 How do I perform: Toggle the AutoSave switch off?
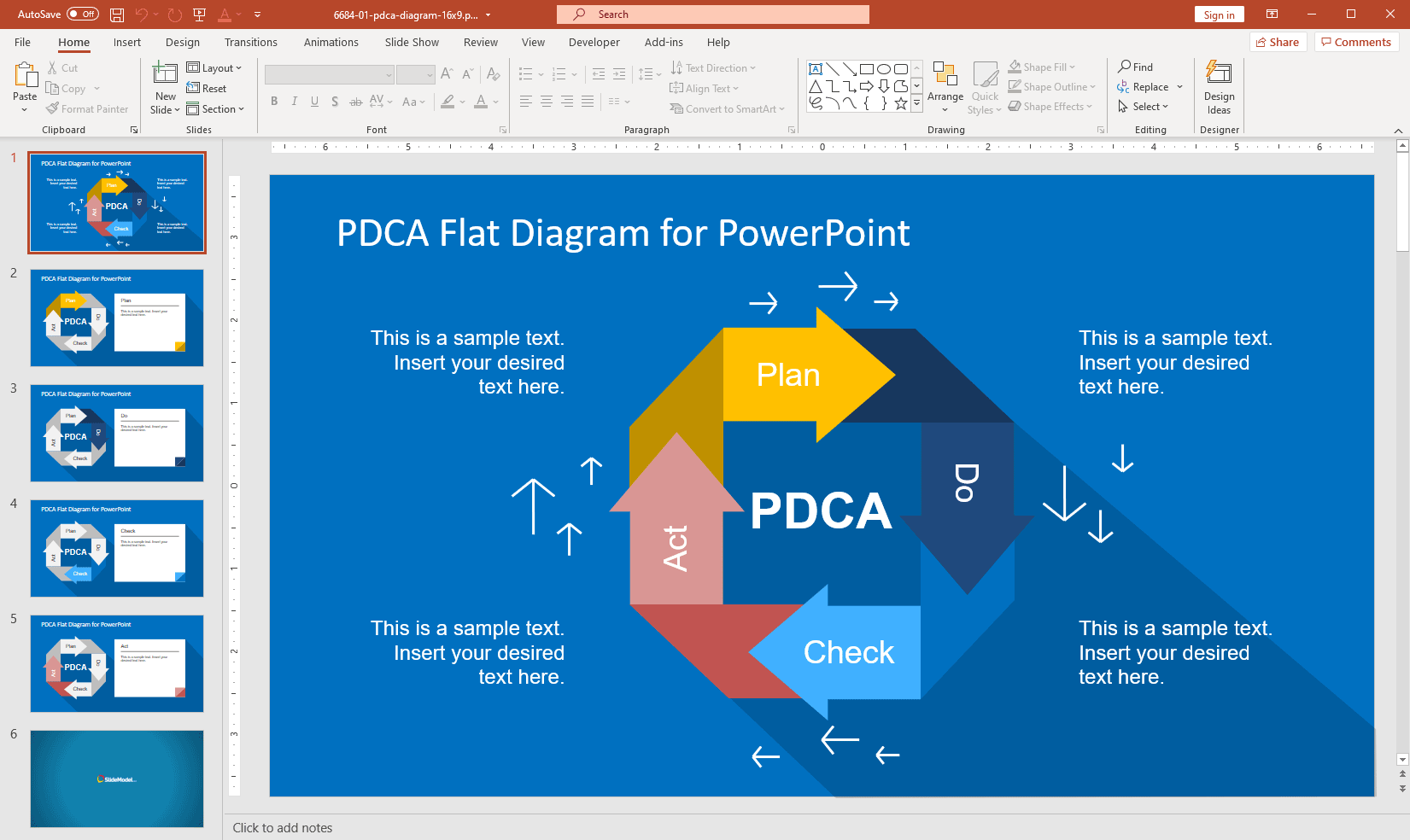click(81, 14)
